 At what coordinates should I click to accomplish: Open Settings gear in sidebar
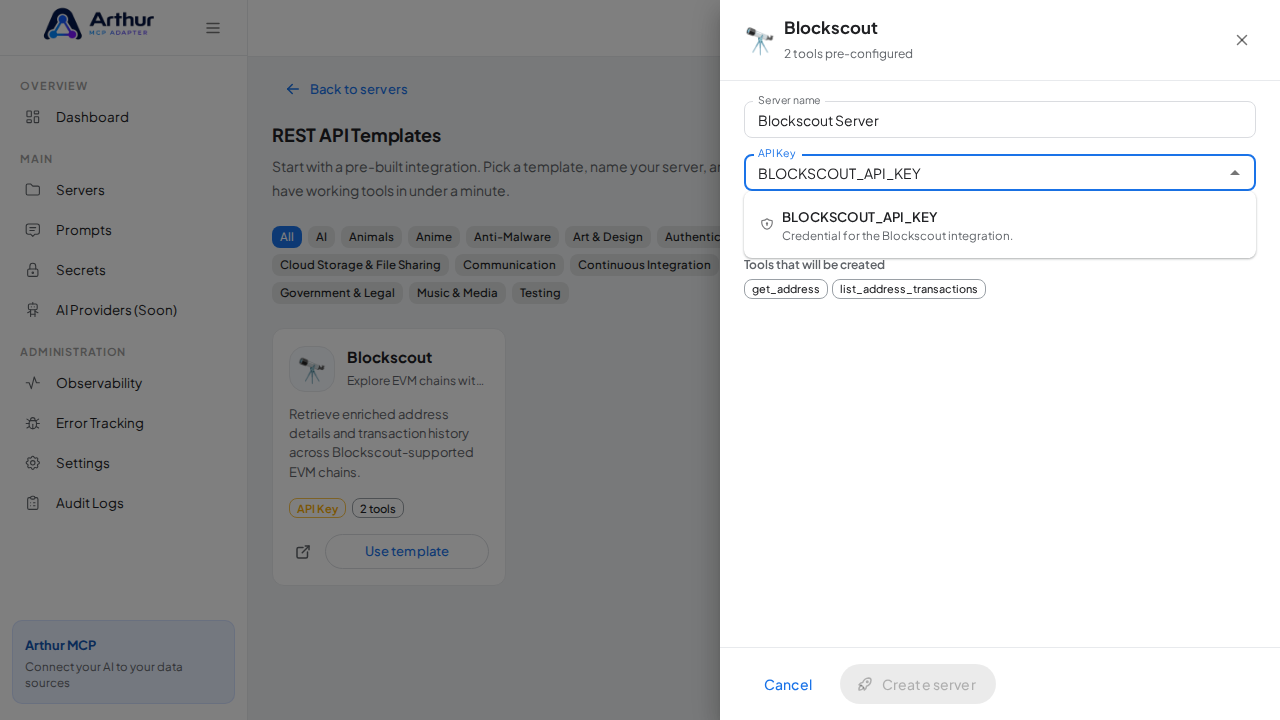(x=33, y=463)
